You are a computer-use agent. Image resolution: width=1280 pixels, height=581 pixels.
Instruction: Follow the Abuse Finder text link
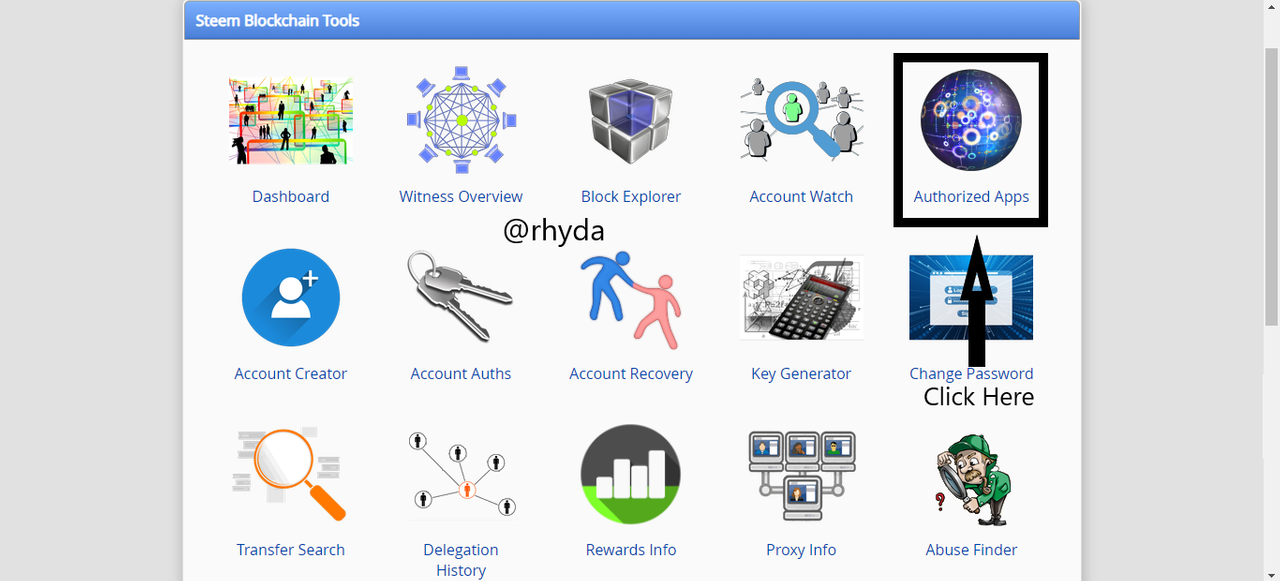click(x=971, y=549)
